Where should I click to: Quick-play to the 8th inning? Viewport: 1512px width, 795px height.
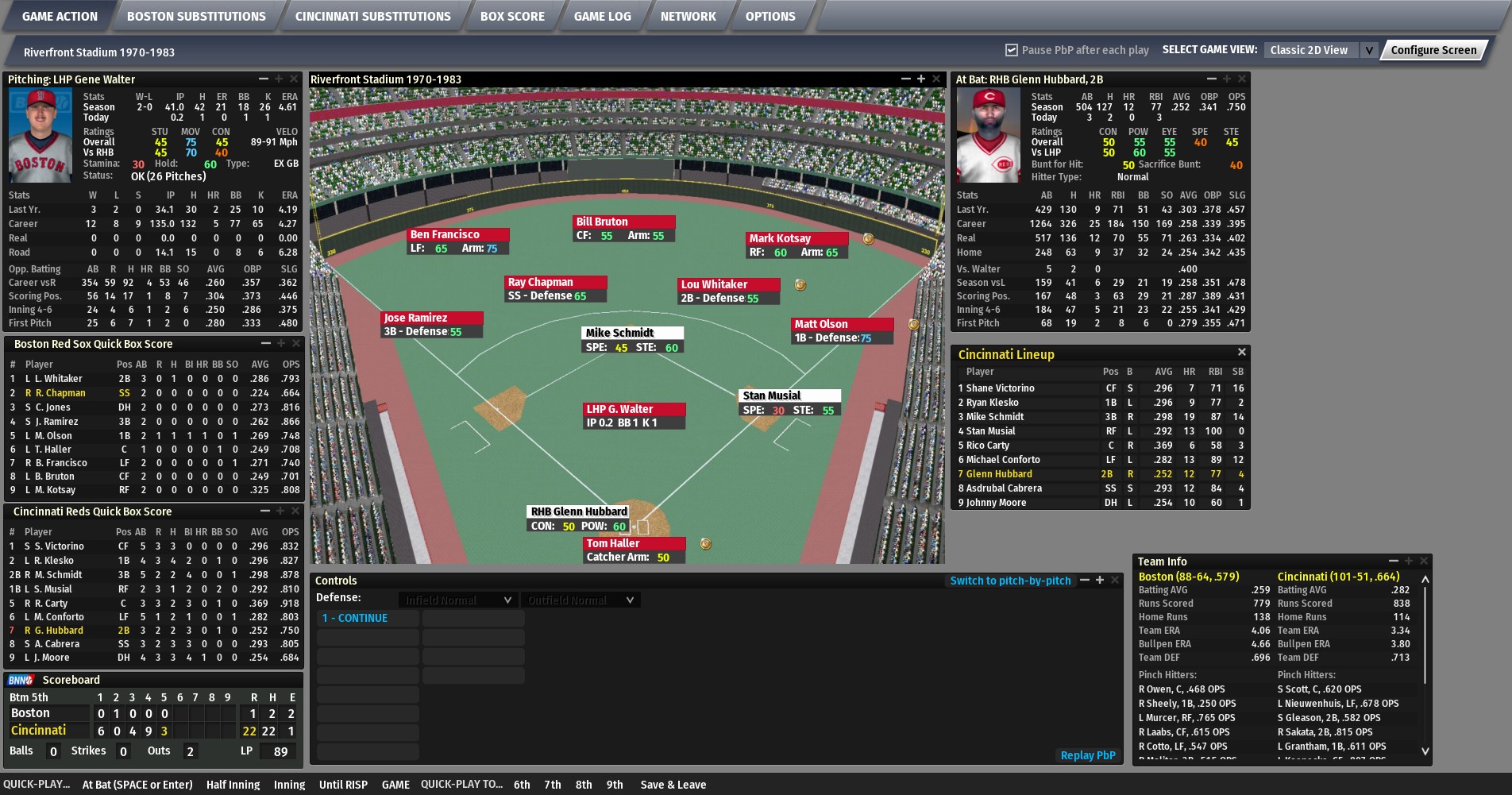(584, 785)
